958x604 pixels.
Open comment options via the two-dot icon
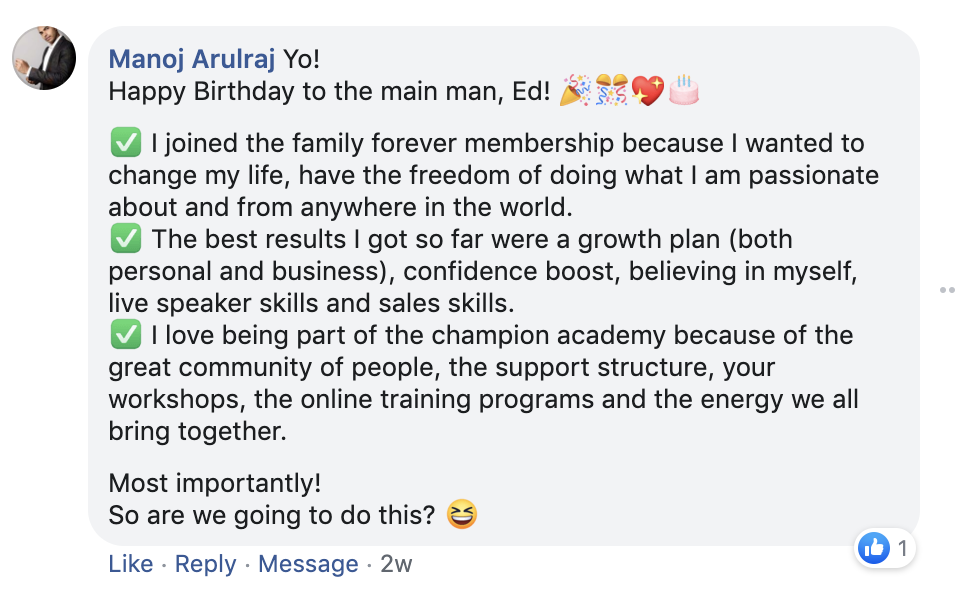pyautogui.click(x=947, y=290)
